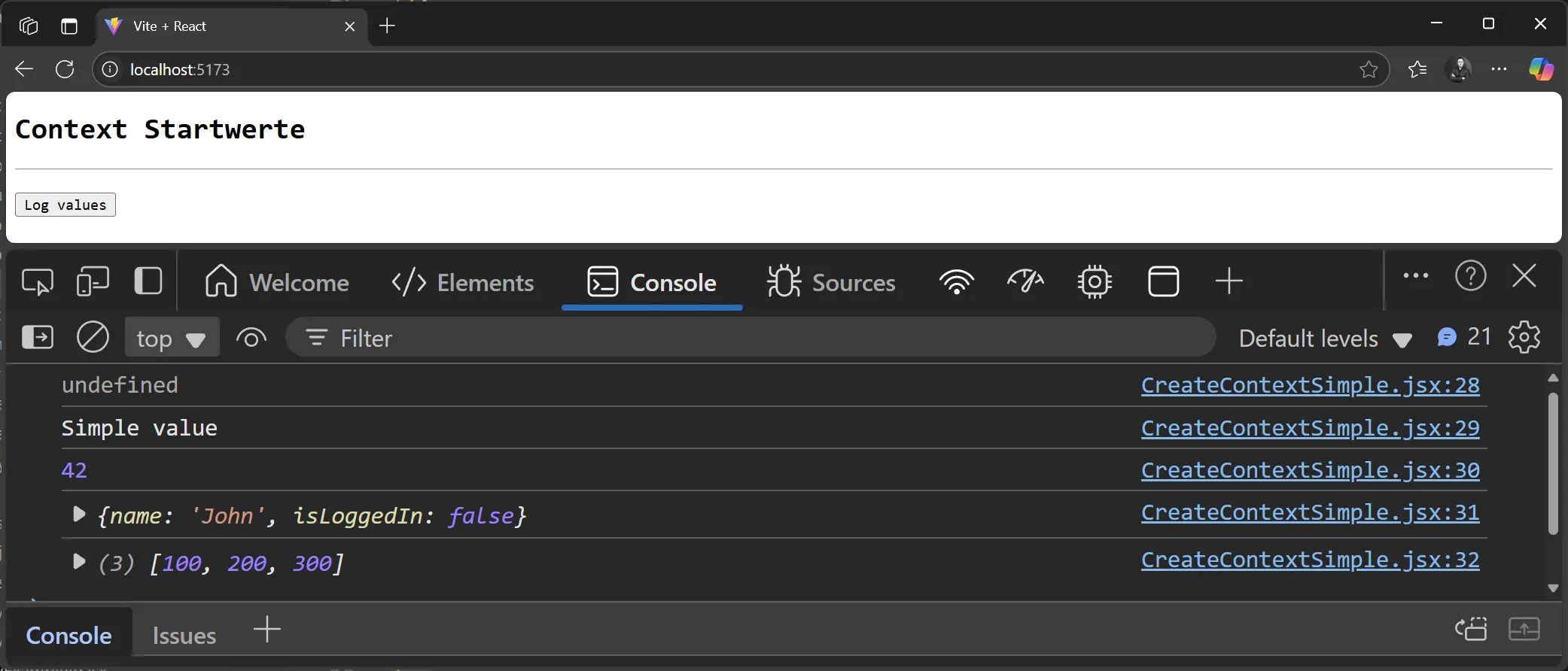The height and width of the screenshot is (671, 1568).
Task: Open a new browser tab
Action: coord(387,26)
